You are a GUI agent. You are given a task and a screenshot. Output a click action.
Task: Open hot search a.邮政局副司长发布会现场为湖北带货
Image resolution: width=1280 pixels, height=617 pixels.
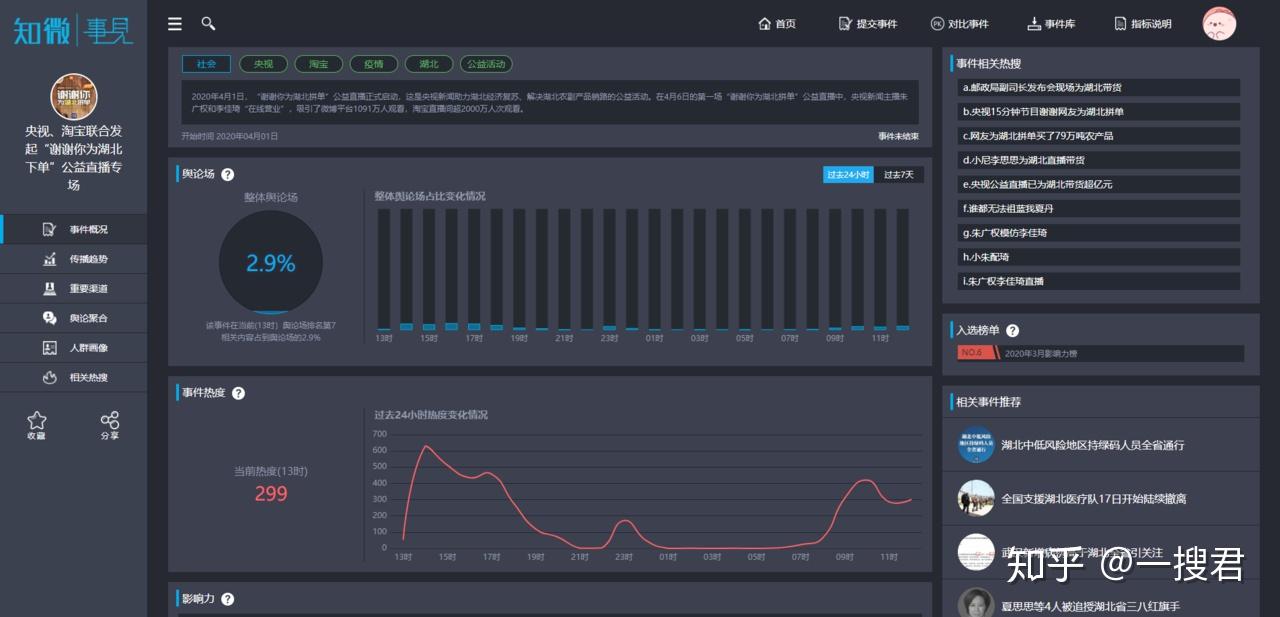coord(1099,88)
